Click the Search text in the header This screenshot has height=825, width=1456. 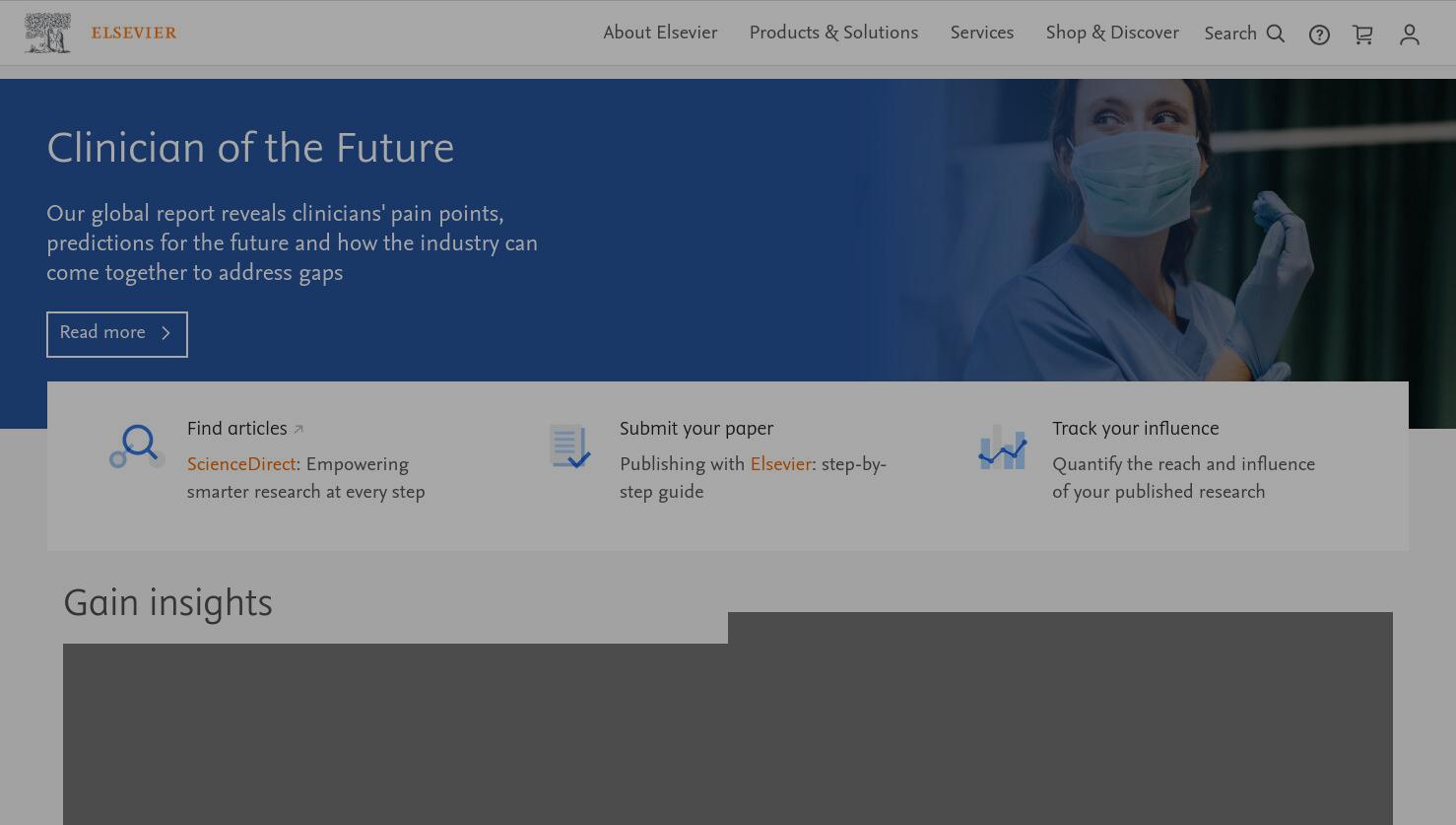tap(1230, 34)
